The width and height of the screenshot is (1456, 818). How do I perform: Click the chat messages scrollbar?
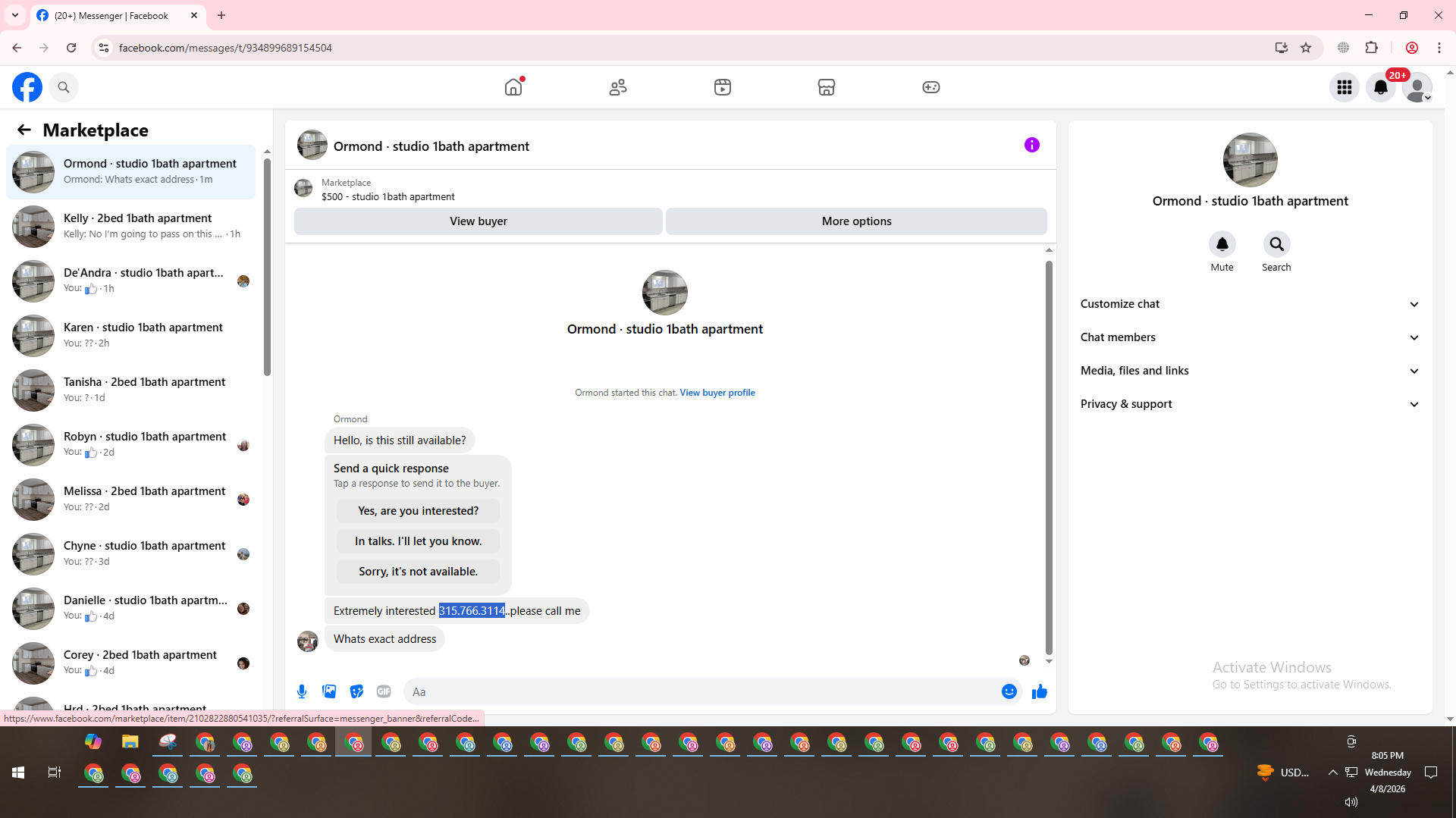click(1049, 458)
